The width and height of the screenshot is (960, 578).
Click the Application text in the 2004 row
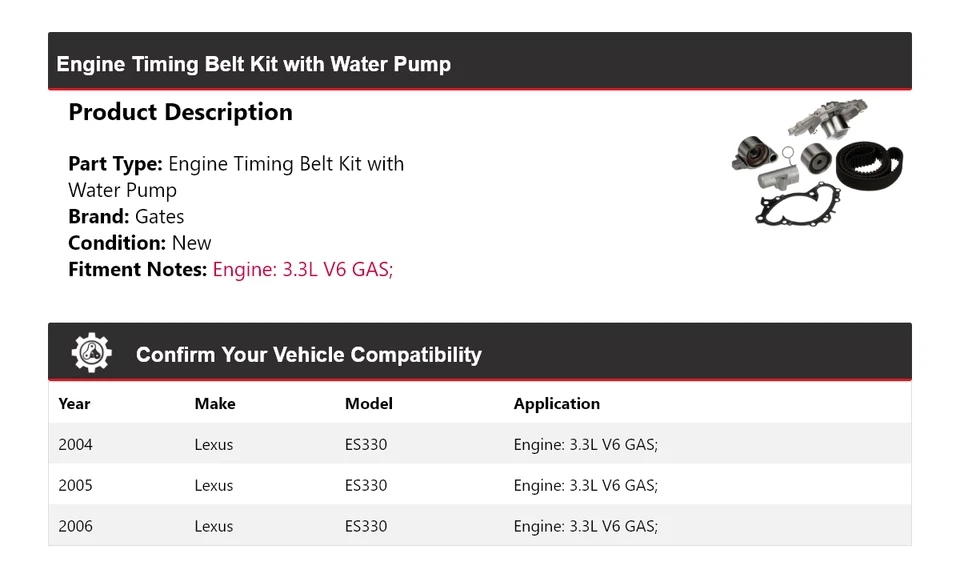(586, 445)
